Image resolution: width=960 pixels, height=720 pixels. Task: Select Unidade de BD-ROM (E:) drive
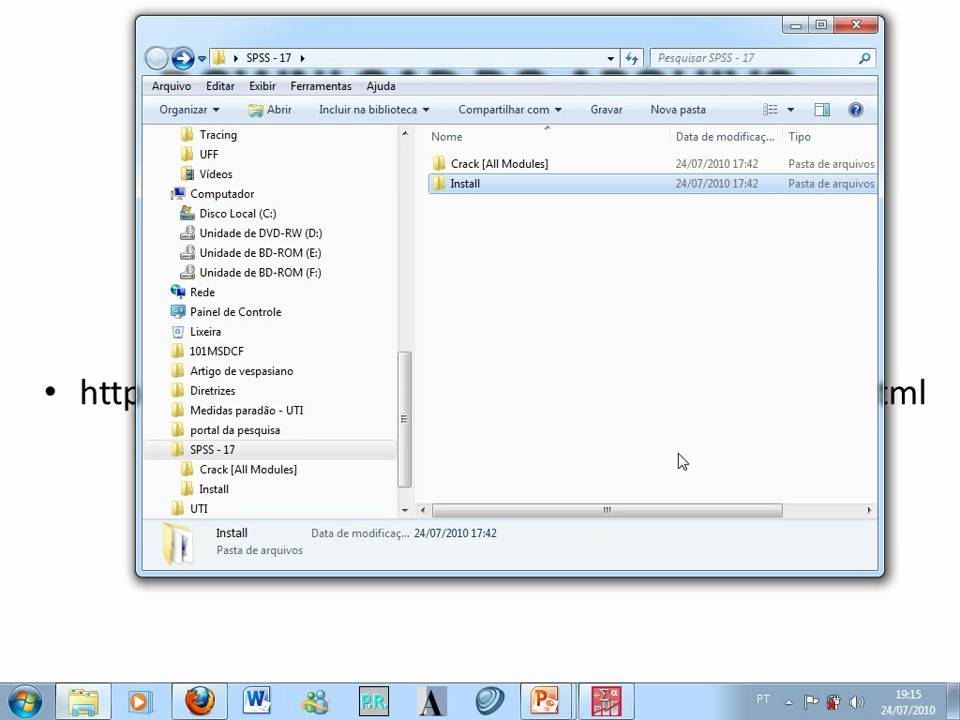tap(250, 253)
